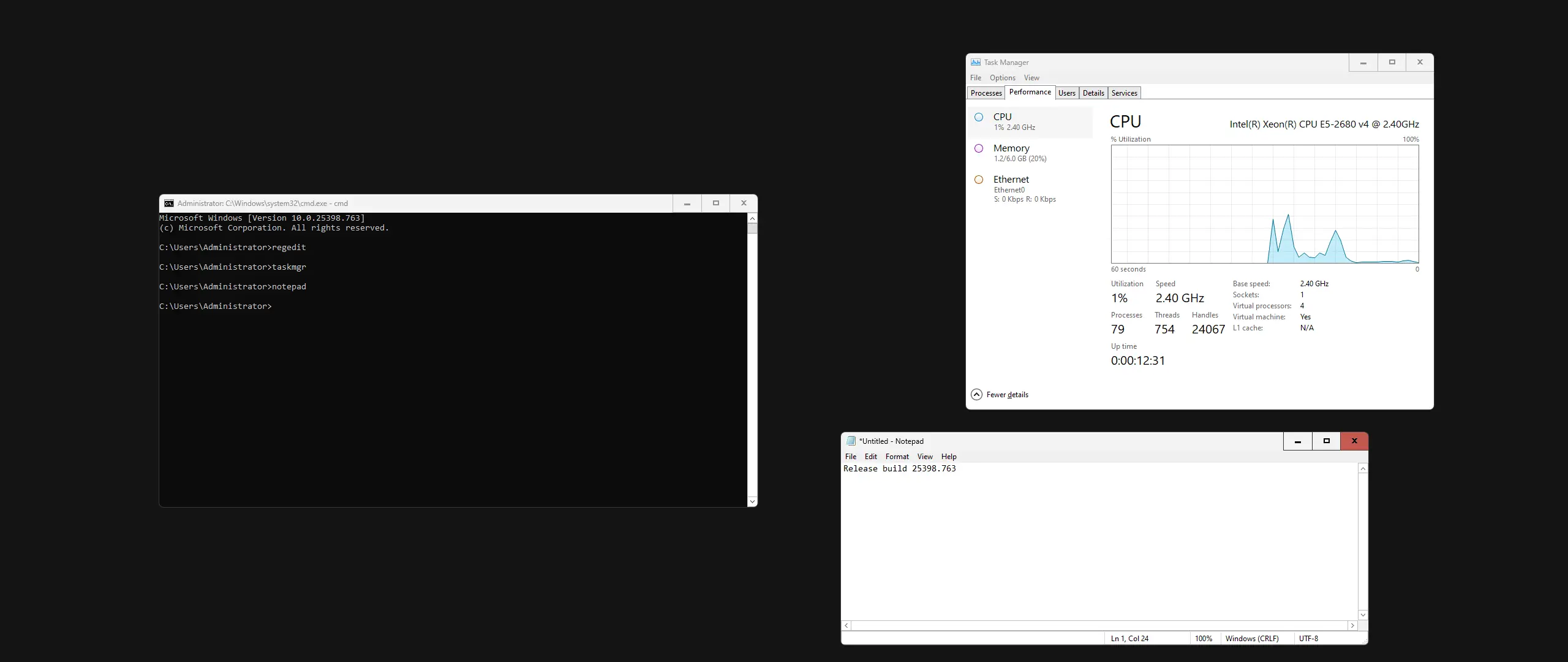1568x662 pixels.
Task: Open Task Manager View menu
Action: point(1031,78)
